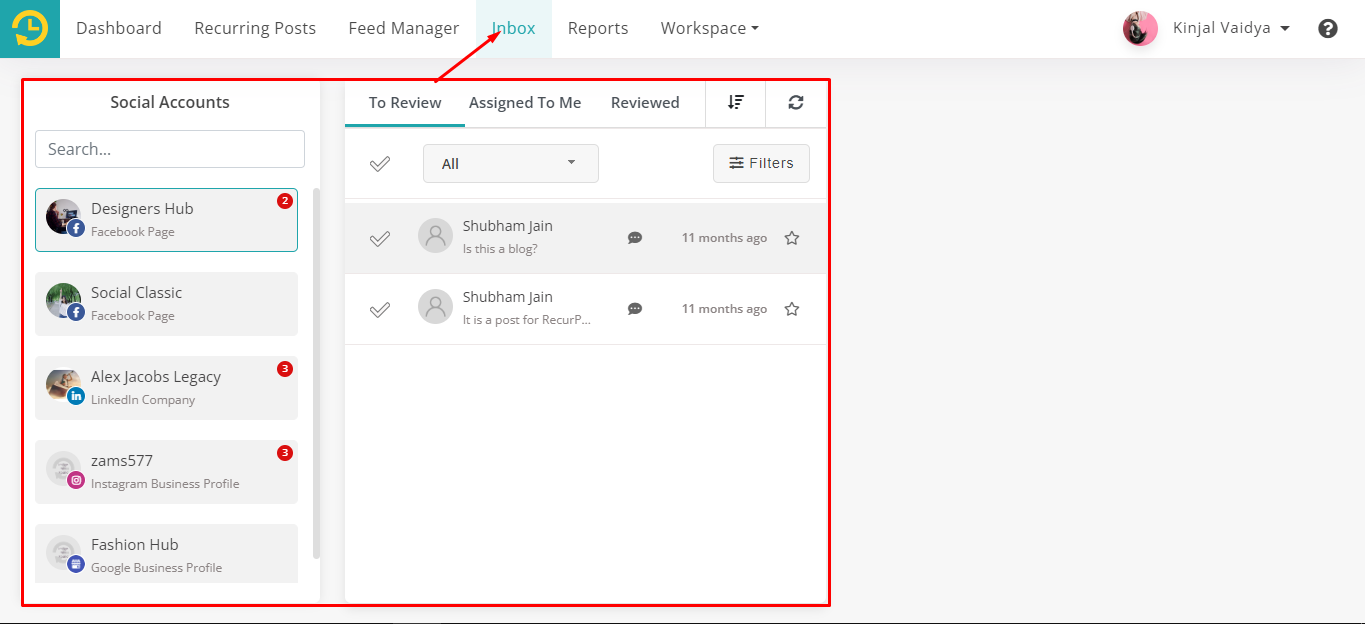
Task: Select the Social Classic Facebook Page account
Action: (166, 303)
